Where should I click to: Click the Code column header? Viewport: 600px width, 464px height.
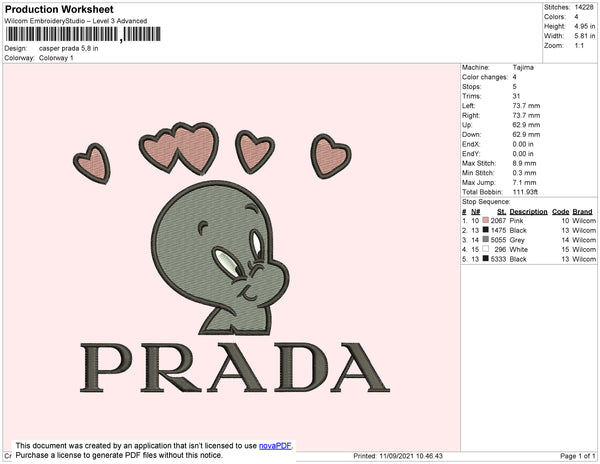(561, 212)
